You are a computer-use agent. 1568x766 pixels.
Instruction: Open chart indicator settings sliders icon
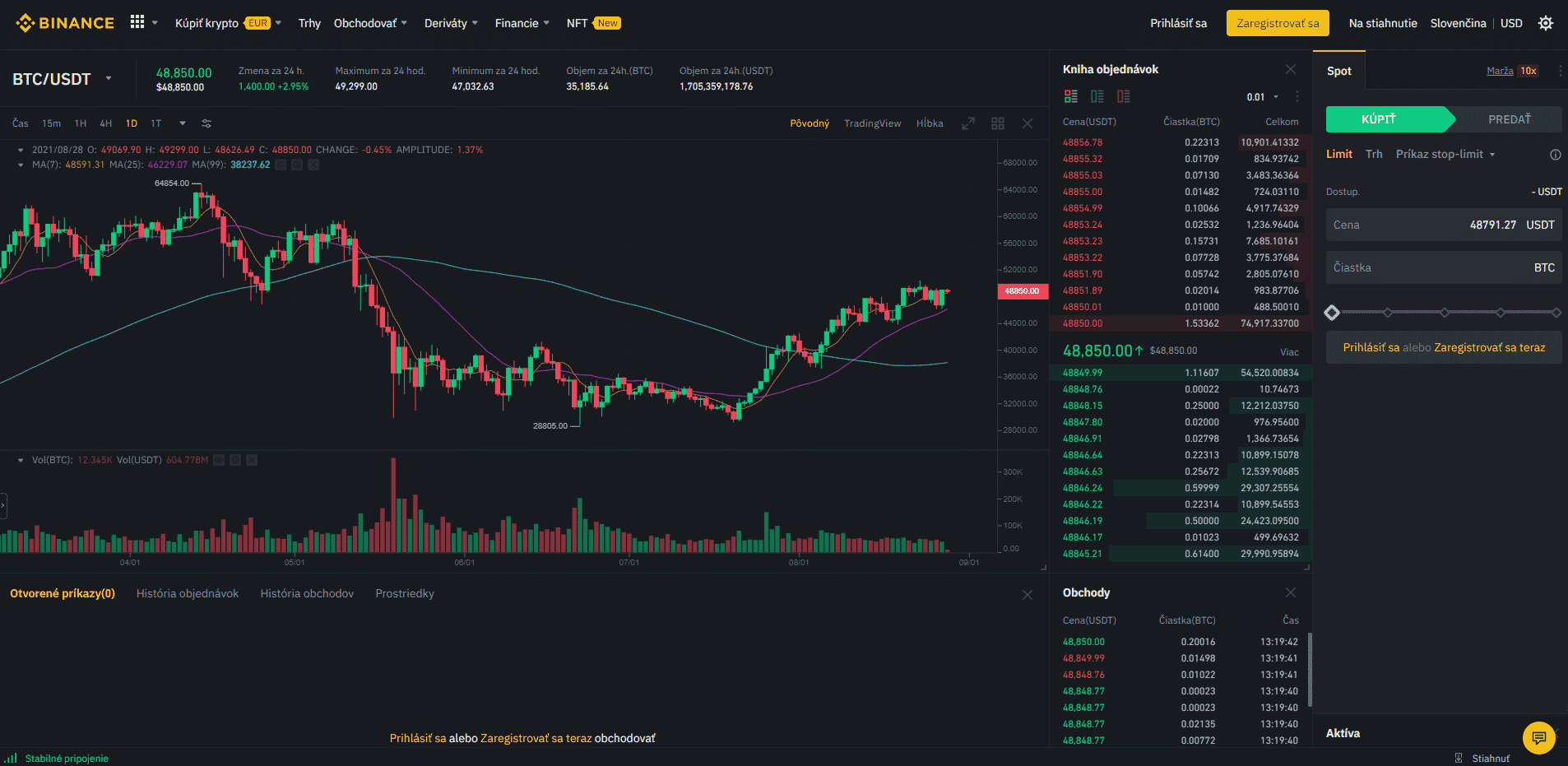coord(206,123)
